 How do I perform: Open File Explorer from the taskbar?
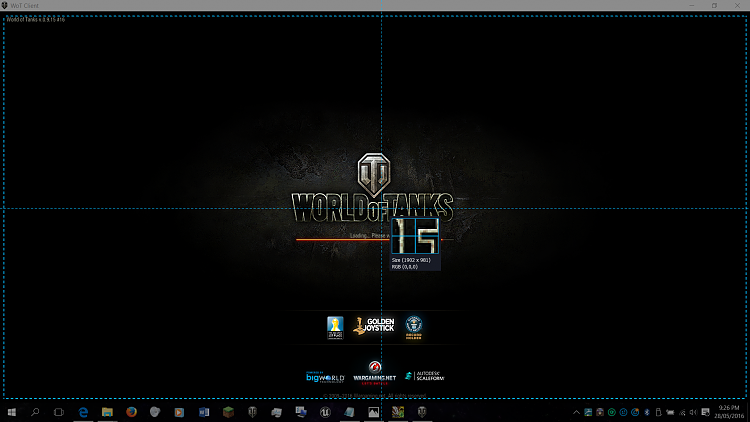click(x=107, y=412)
